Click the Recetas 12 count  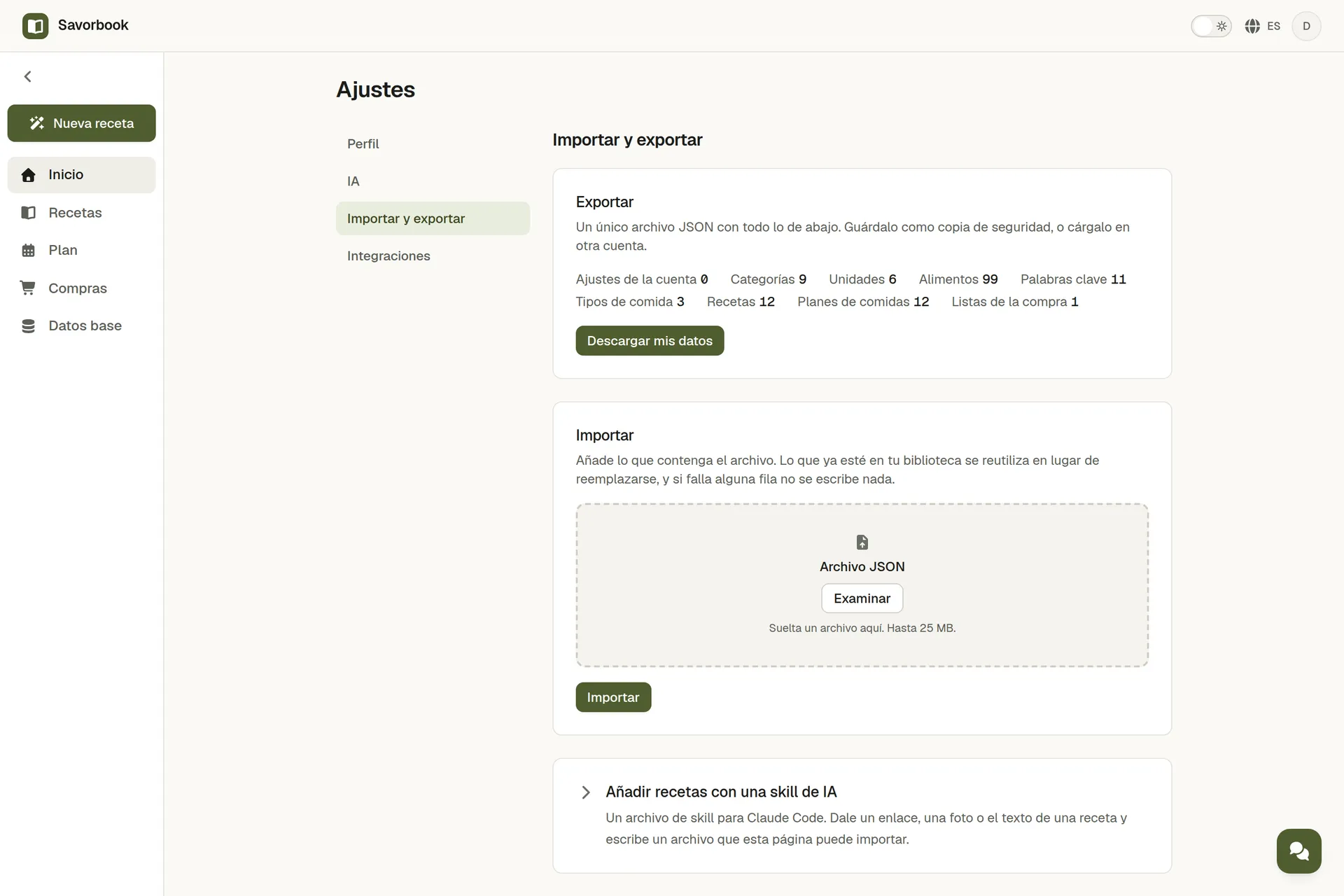(x=741, y=302)
